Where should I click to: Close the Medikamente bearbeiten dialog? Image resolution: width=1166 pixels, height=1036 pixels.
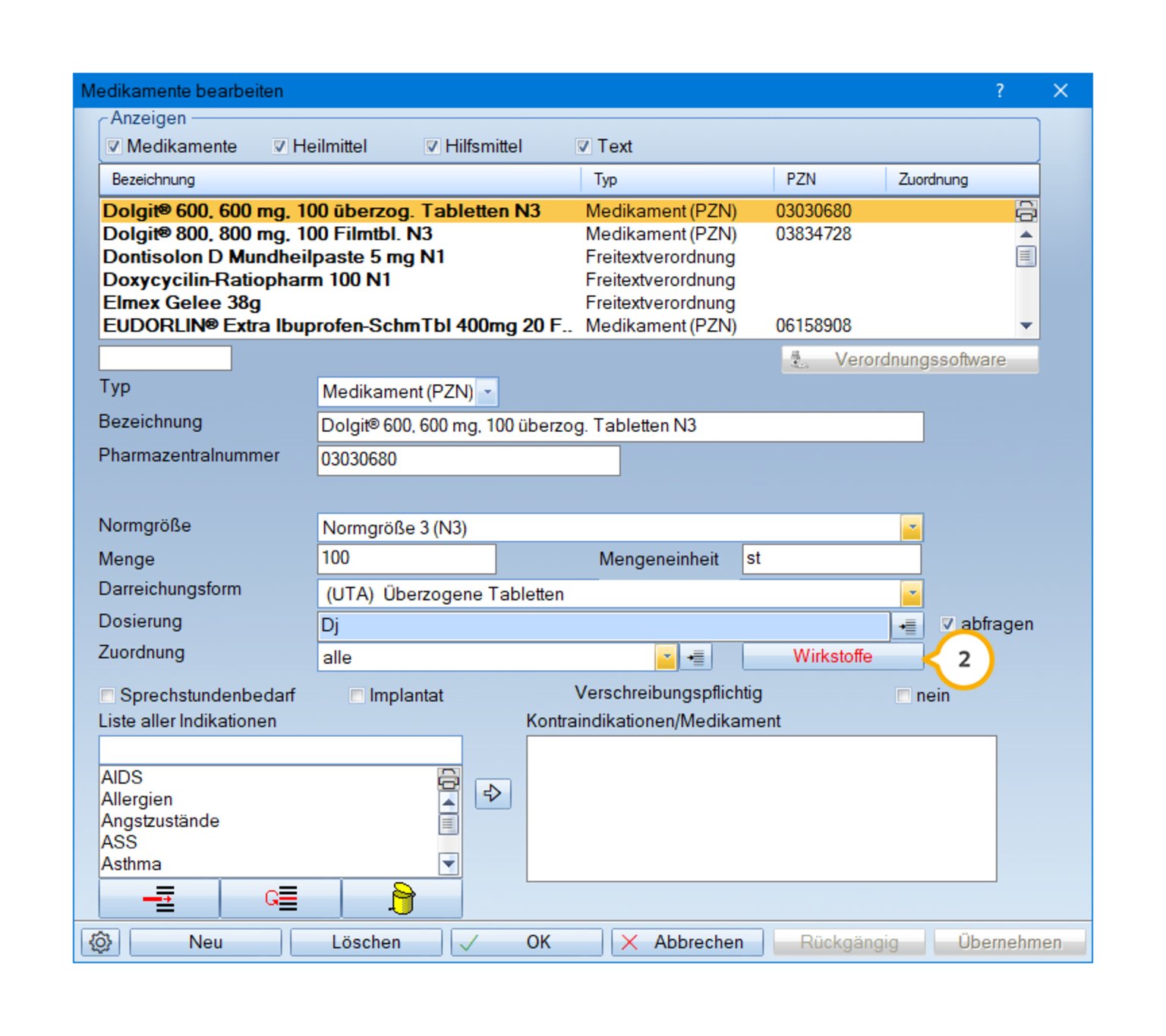[1060, 91]
